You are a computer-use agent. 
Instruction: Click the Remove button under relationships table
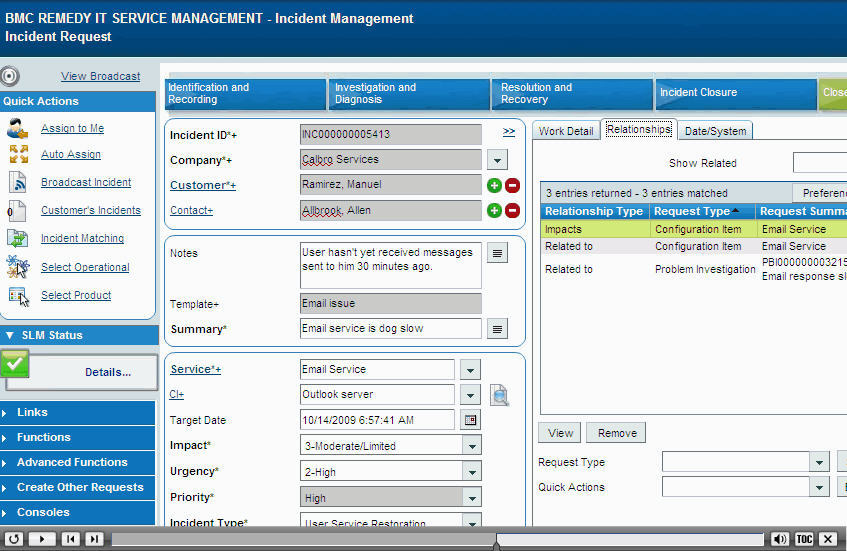click(616, 433)
